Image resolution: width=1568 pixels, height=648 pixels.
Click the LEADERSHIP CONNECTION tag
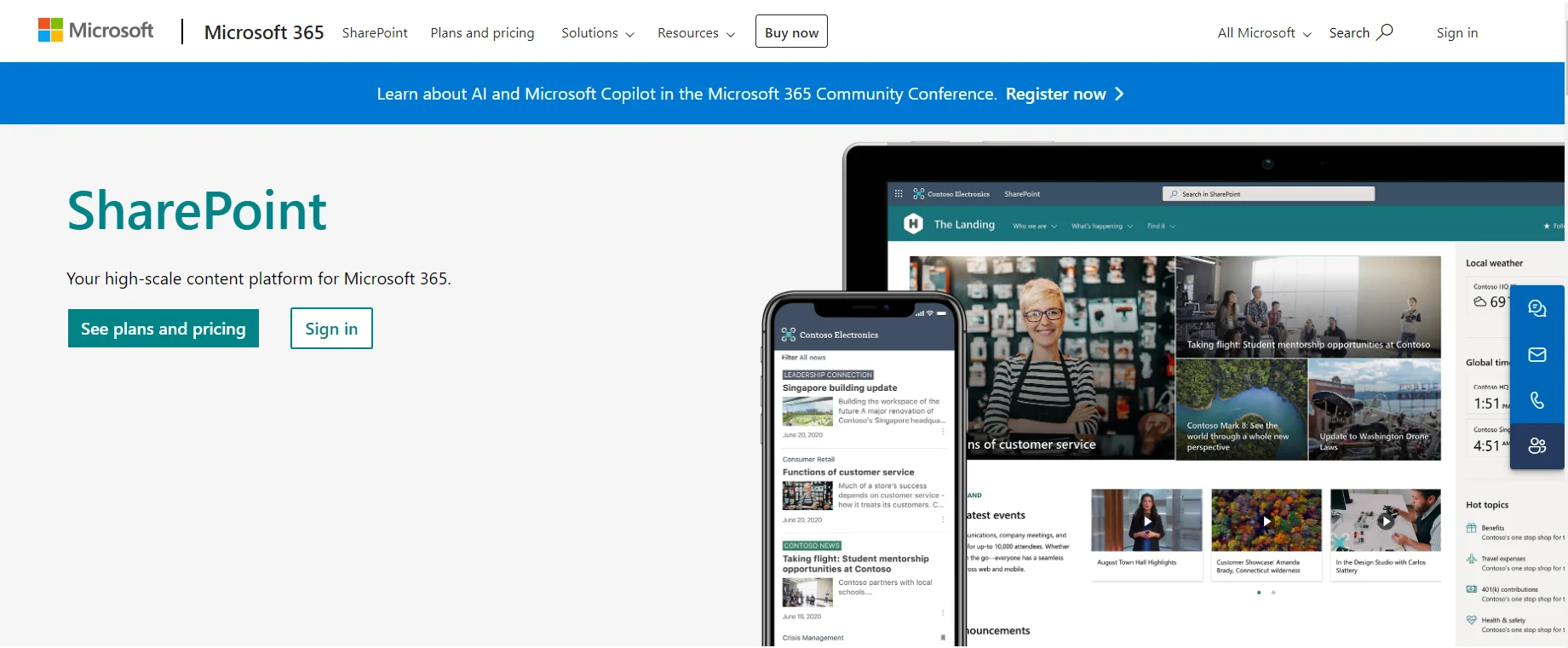point(828,375)
